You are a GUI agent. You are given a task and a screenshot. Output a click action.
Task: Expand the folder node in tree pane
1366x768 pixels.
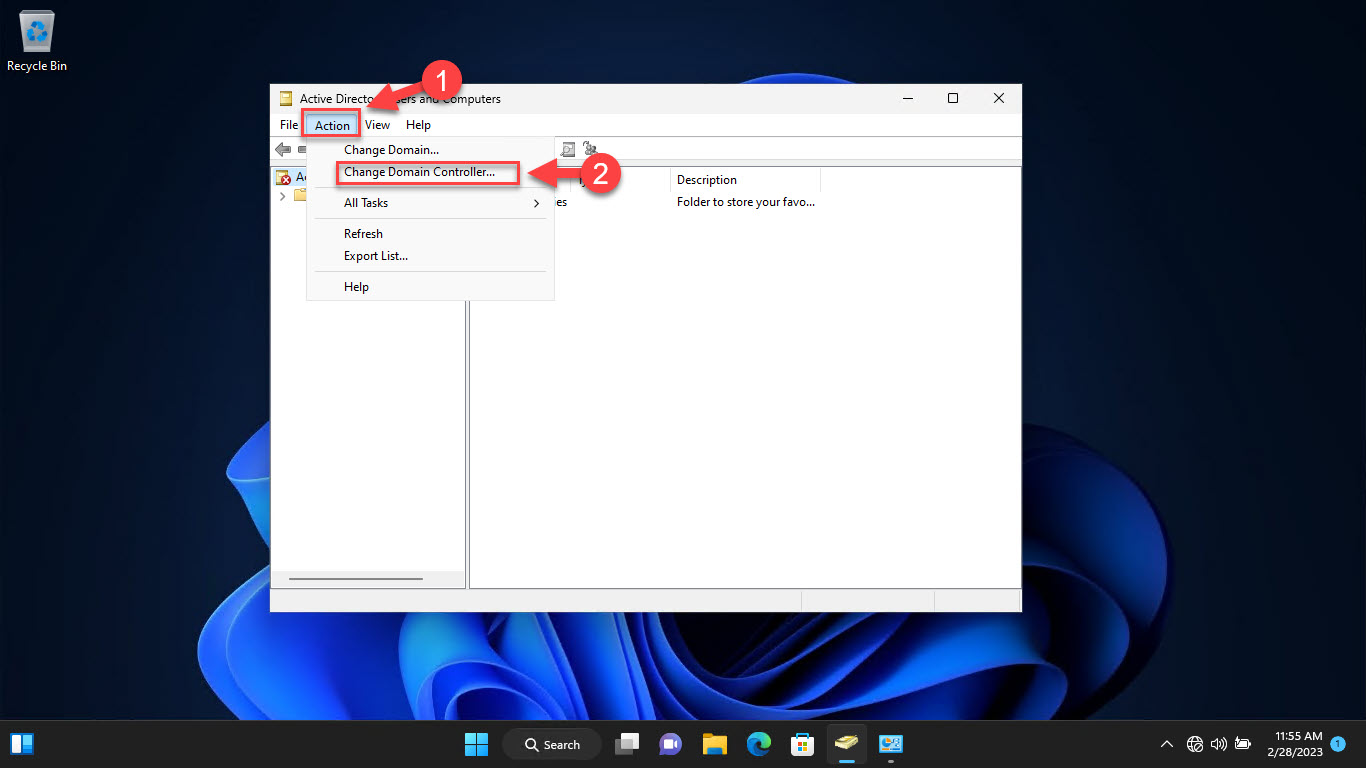282,196
